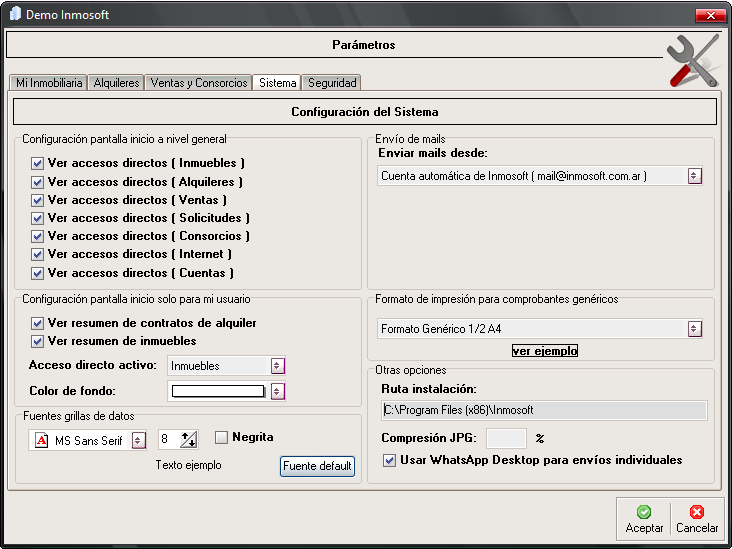Uncheck Usar WhatsApp Desktop para envíos individuales

point(390,460)
